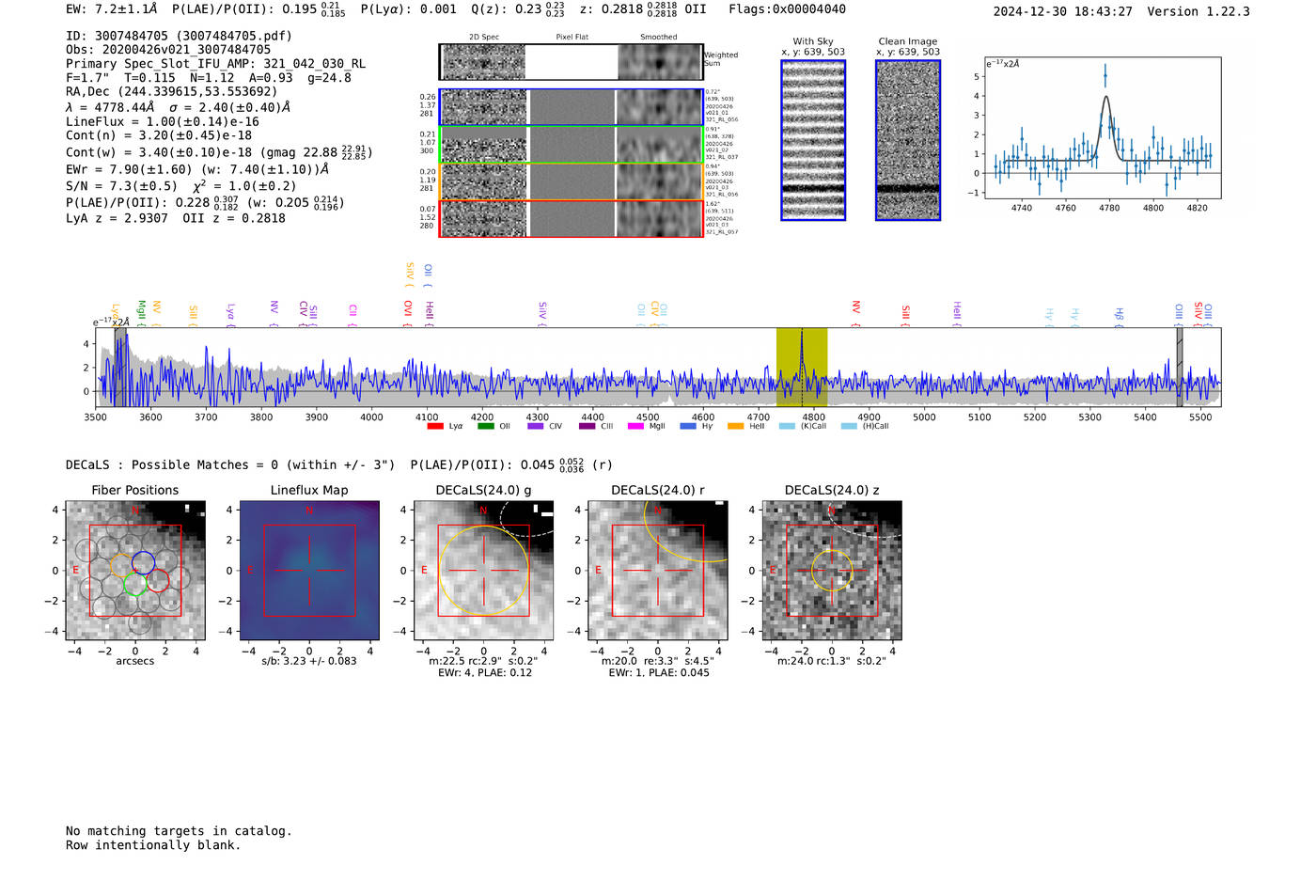Screen dimensions: 1316x896
Task: Click the red OVI line label
Action: (x=407, y=308)
